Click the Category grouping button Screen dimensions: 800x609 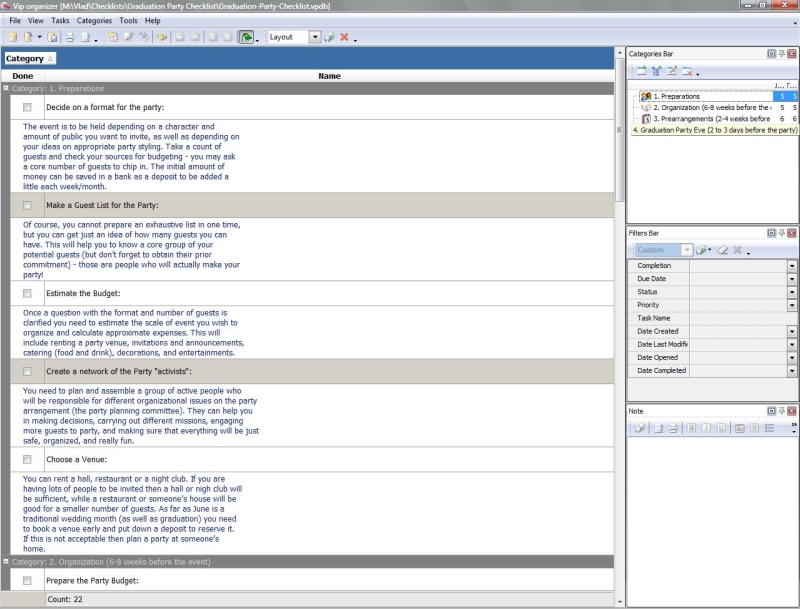30,59
